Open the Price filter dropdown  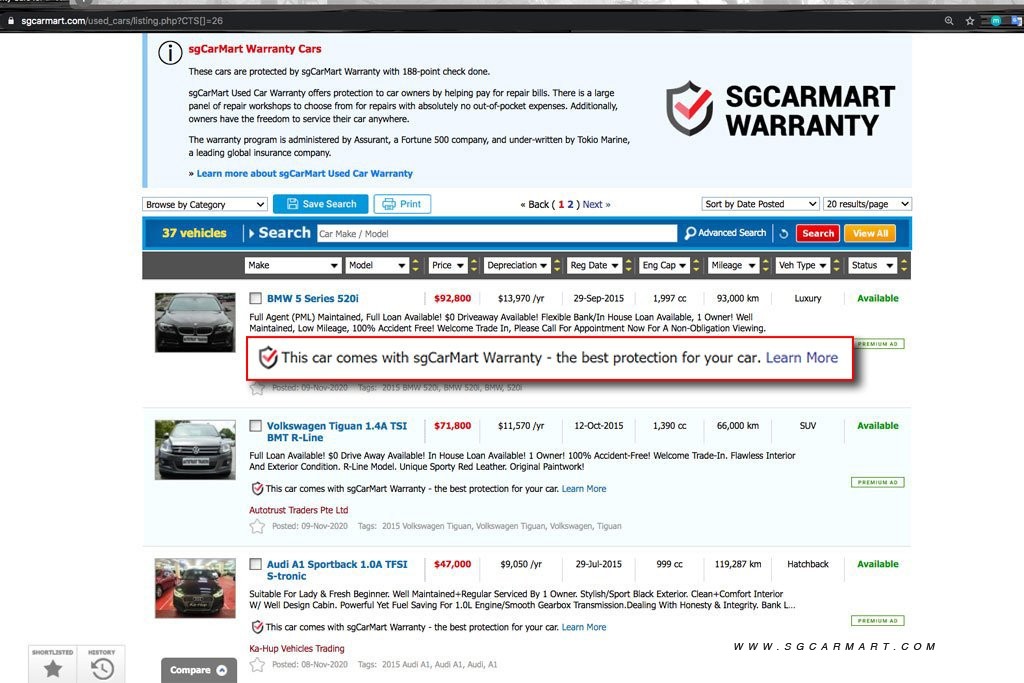448,265
